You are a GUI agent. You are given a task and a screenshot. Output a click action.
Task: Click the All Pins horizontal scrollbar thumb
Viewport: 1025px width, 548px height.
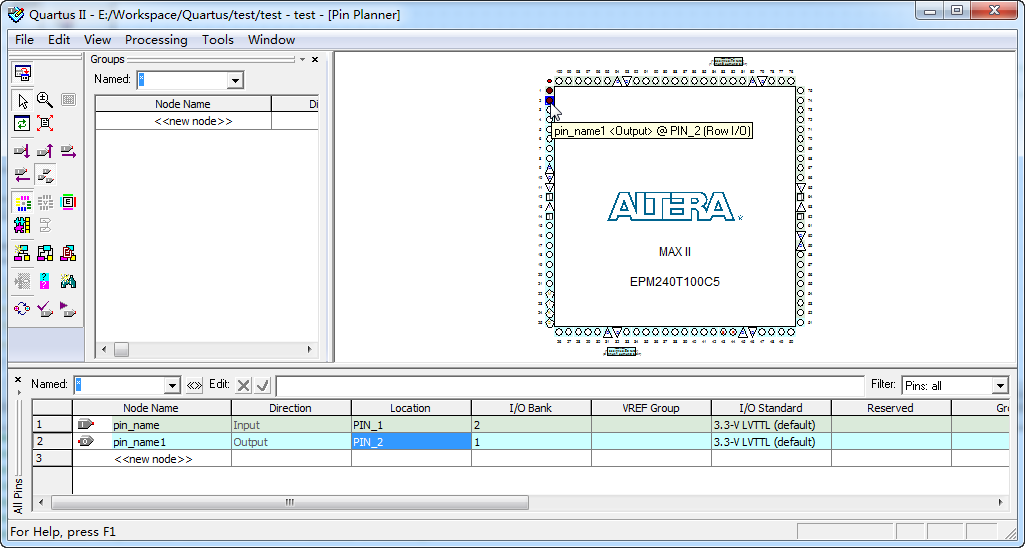click(x=290, y=502)
